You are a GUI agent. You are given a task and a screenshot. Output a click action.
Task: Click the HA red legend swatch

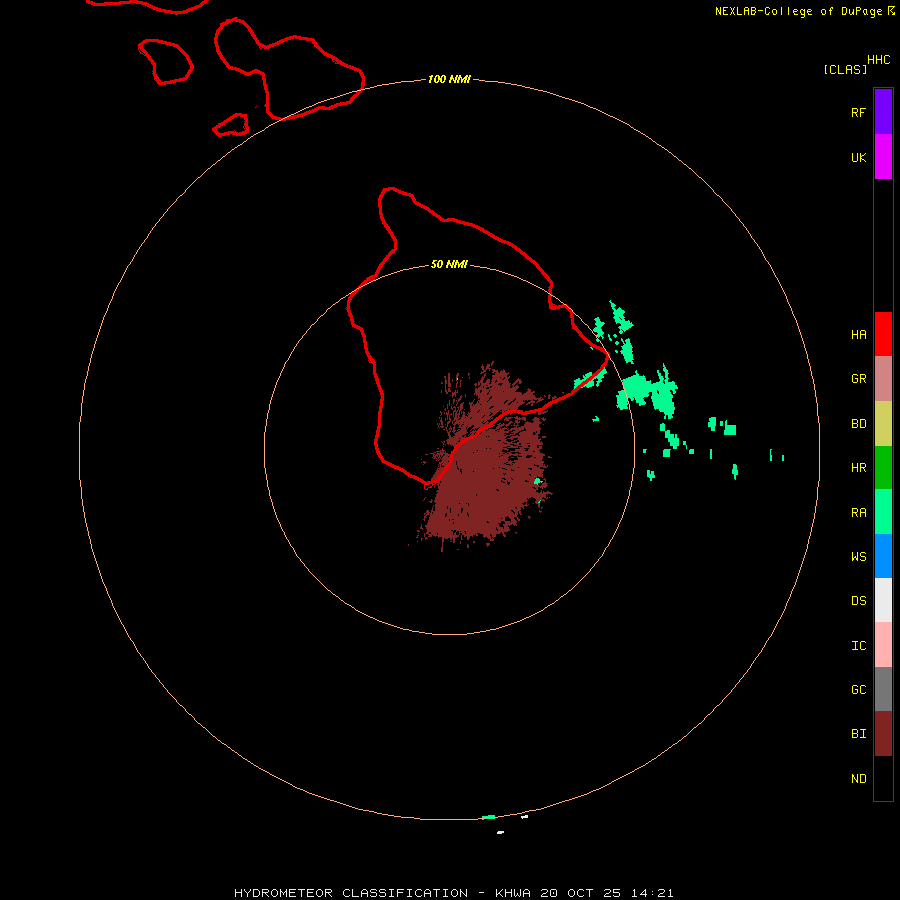(x=883, y=334)
